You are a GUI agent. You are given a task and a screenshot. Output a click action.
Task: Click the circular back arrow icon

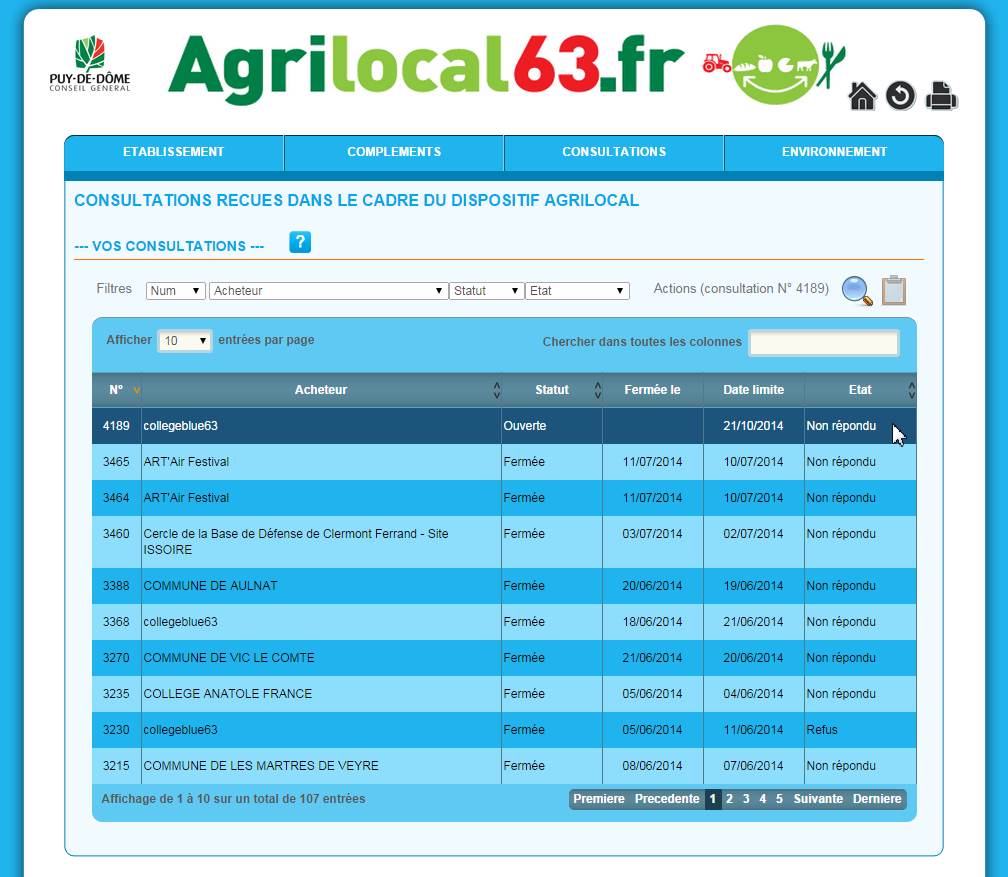[x=900, y=96]
